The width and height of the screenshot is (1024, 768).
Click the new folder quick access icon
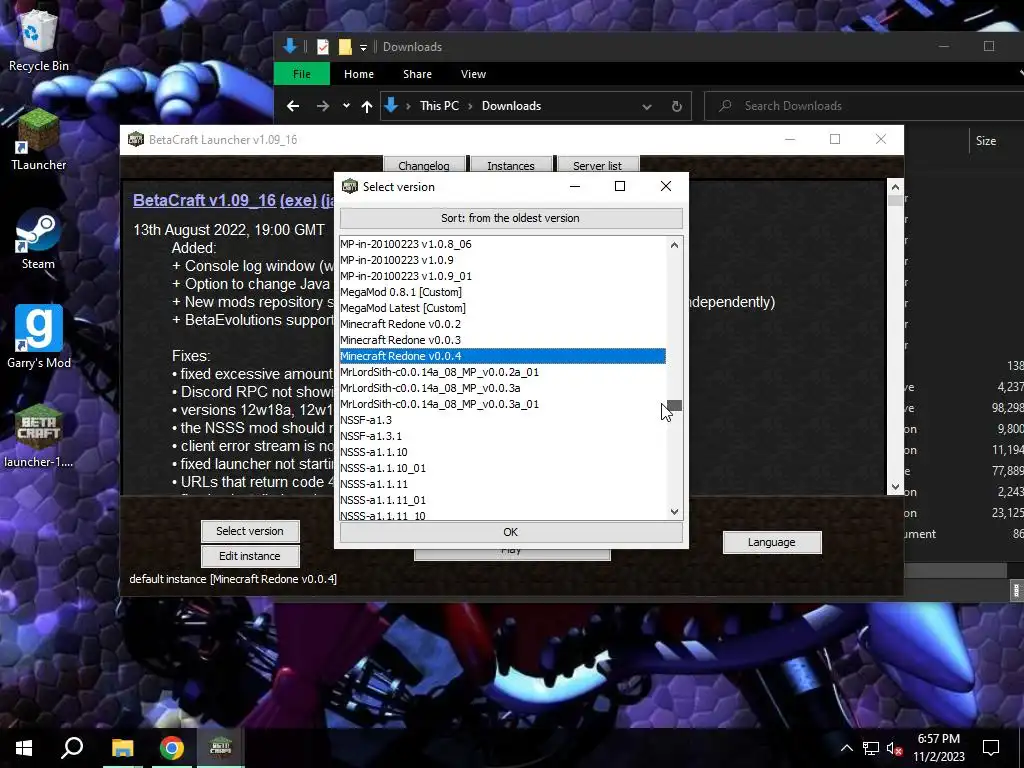[345, 47]
